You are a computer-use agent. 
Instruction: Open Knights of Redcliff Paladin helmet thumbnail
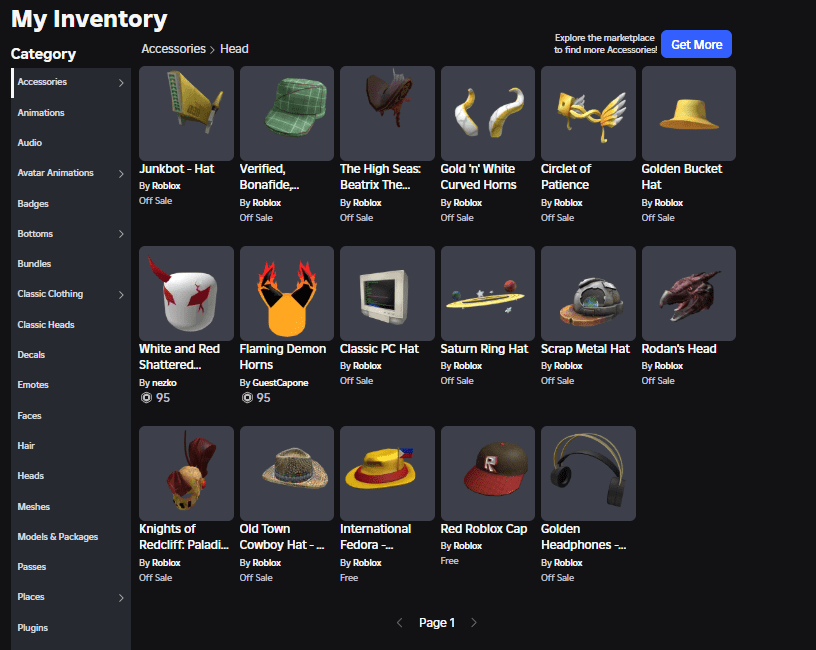click(186, 473)
